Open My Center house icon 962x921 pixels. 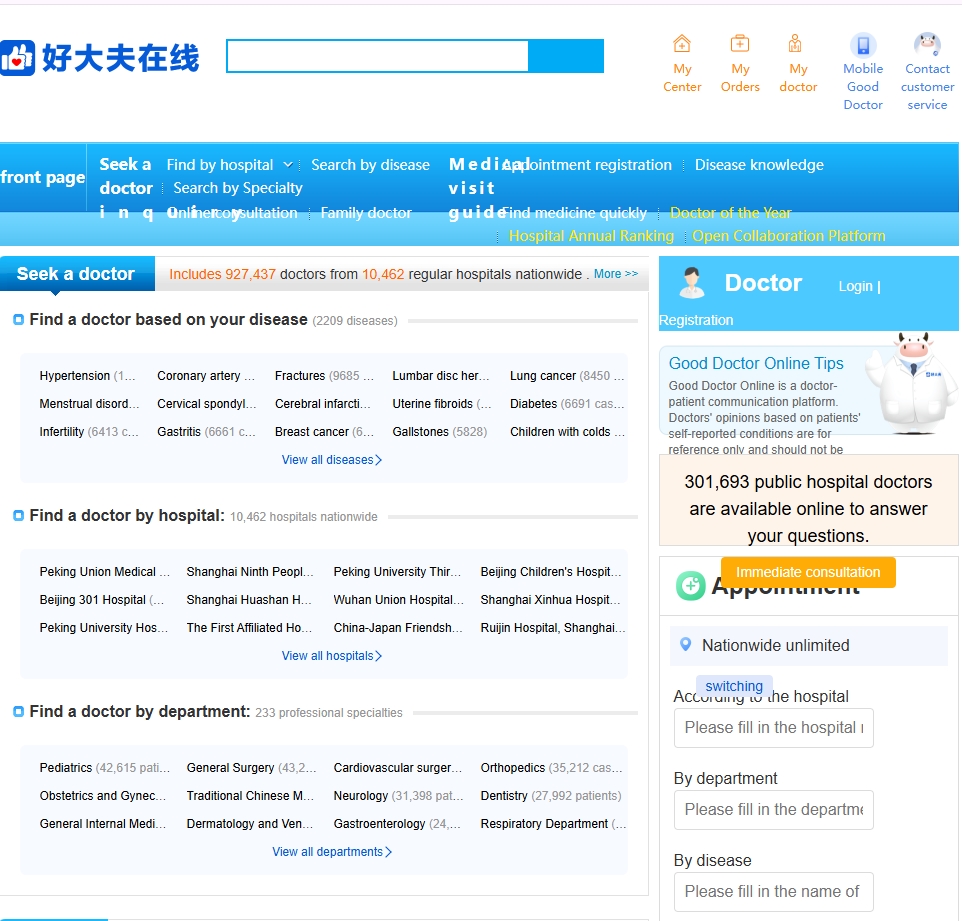pyautogui.click(x=682, y=44)
